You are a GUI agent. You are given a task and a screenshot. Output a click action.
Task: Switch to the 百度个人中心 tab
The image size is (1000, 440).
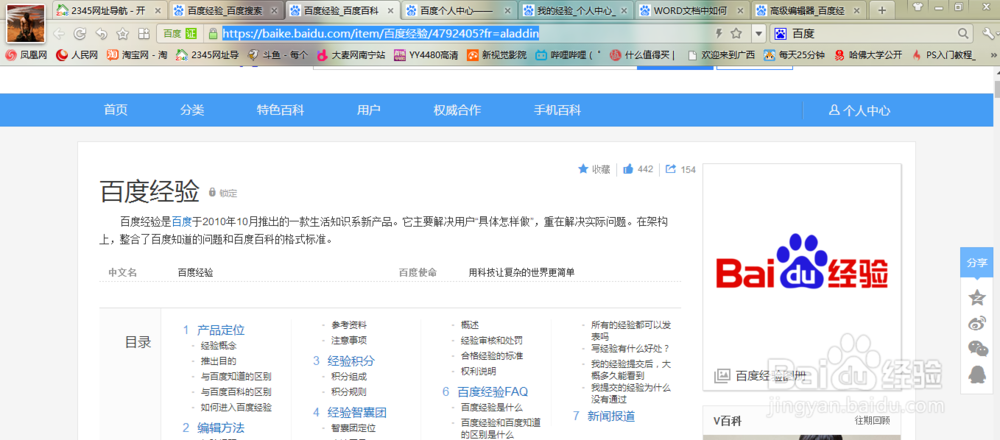tap(458, 10)
